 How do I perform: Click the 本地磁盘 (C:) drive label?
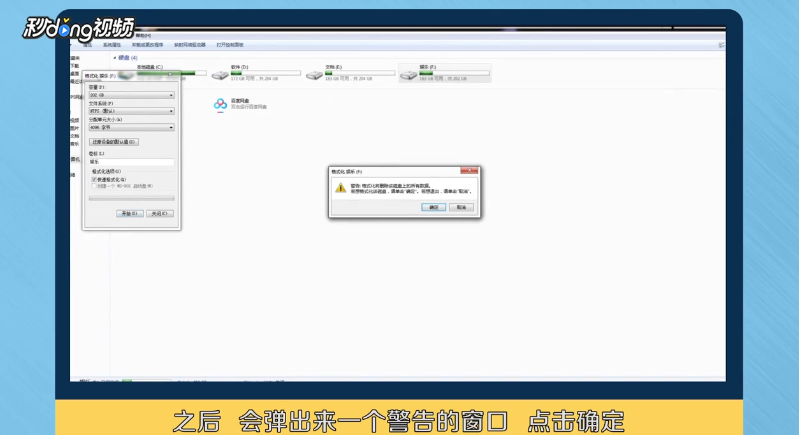(150, 67)
